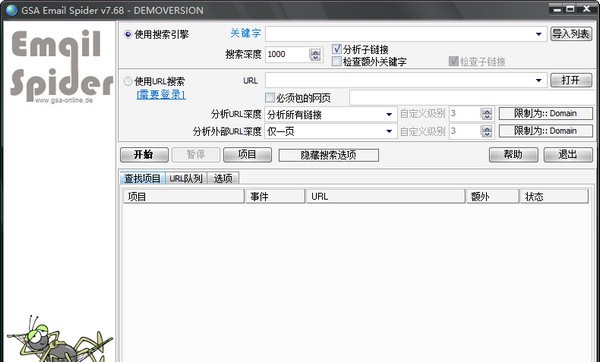Switch to the URL队列 tab
Screen dimensions: 600x362
(186, 178)
